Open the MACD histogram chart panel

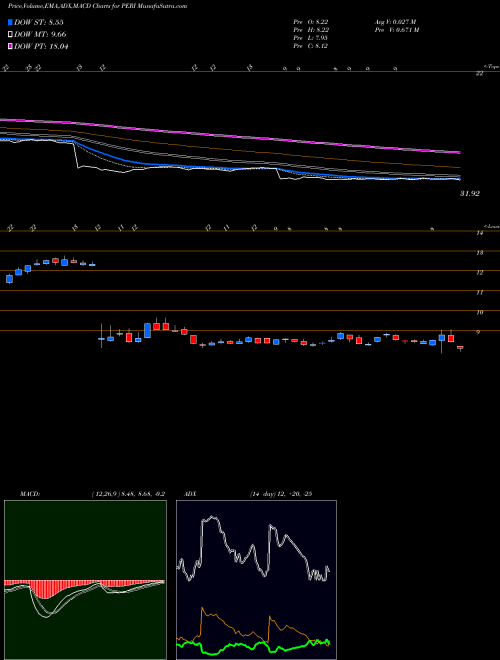coord(85,580)
